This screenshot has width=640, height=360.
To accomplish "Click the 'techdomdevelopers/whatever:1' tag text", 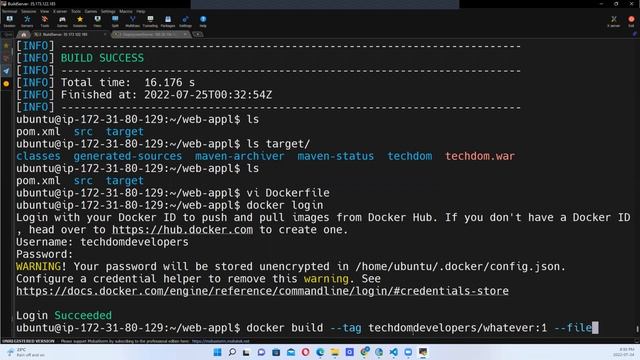I will tap(458, 328).
